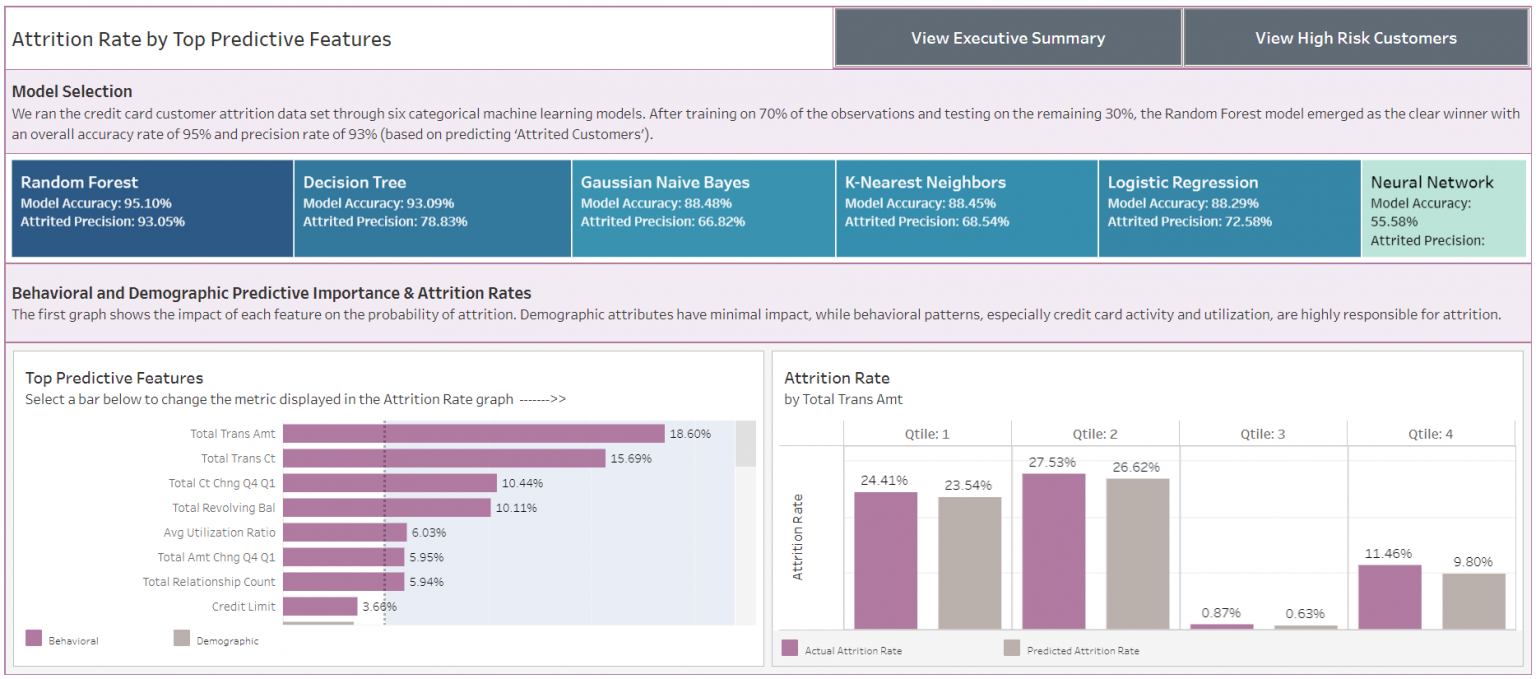Select the Logistic Regression model tile
This screenshot has width=1536, height=679.
(1229, 209)
